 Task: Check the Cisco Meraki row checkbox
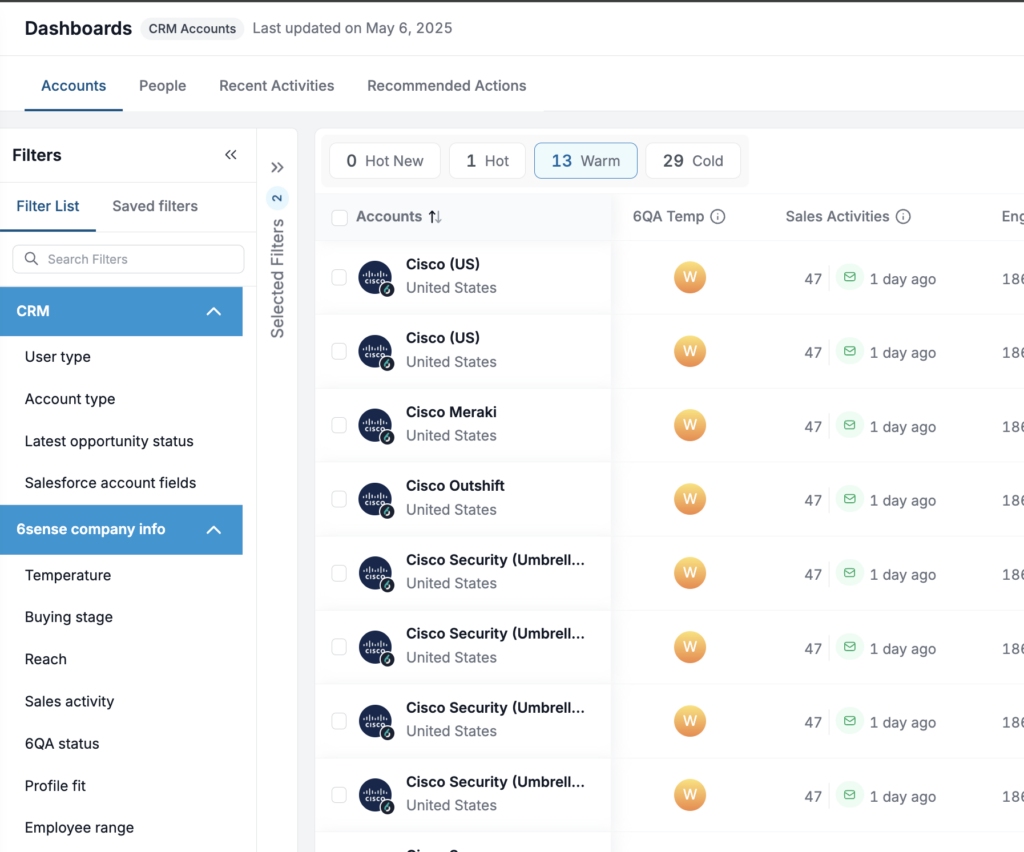[x=339, y=425]
